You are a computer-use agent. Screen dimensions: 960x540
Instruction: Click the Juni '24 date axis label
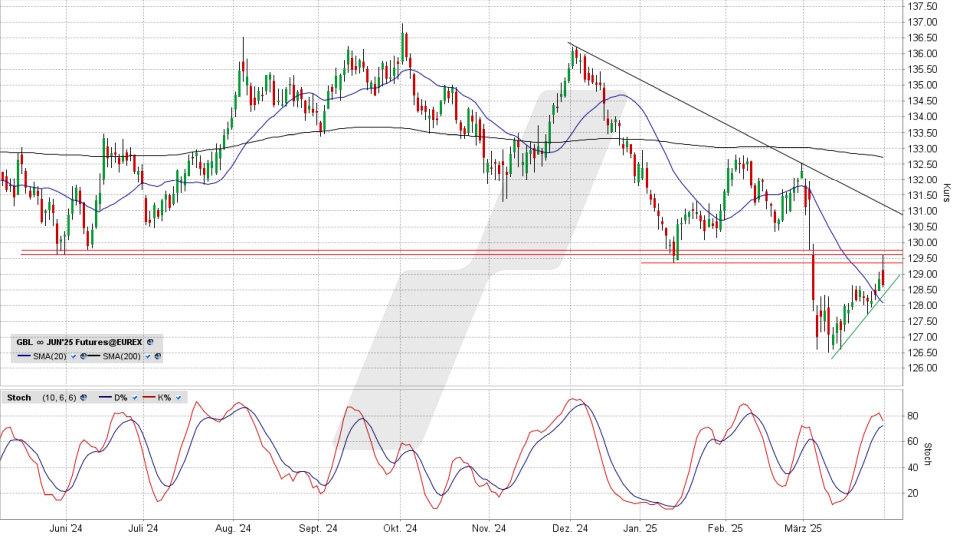click(66, 529)
